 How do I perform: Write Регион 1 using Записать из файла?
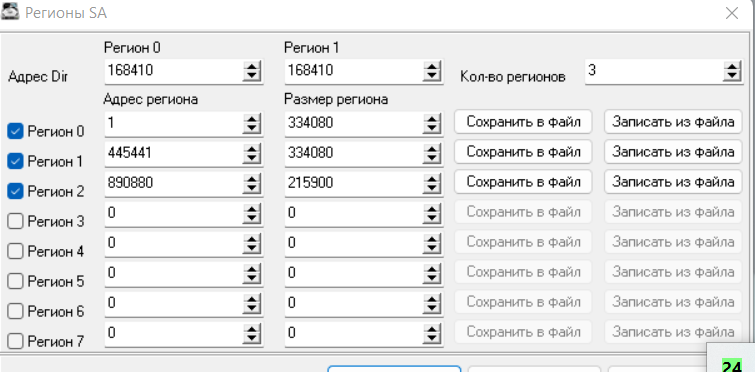tap(673, 152)
